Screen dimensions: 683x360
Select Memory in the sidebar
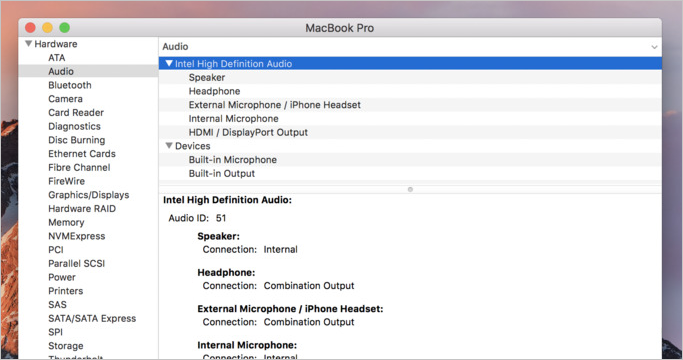[66, 222]
